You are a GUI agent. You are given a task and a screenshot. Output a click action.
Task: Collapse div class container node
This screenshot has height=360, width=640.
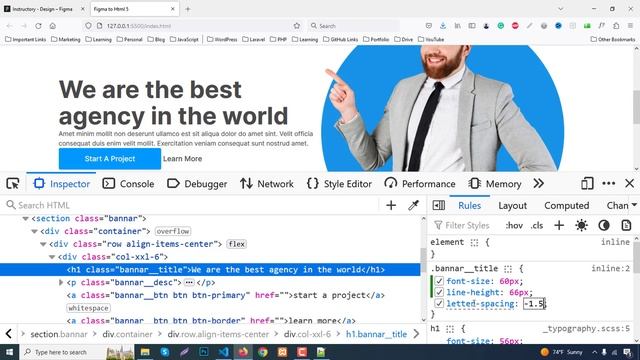tap(34, 231)
